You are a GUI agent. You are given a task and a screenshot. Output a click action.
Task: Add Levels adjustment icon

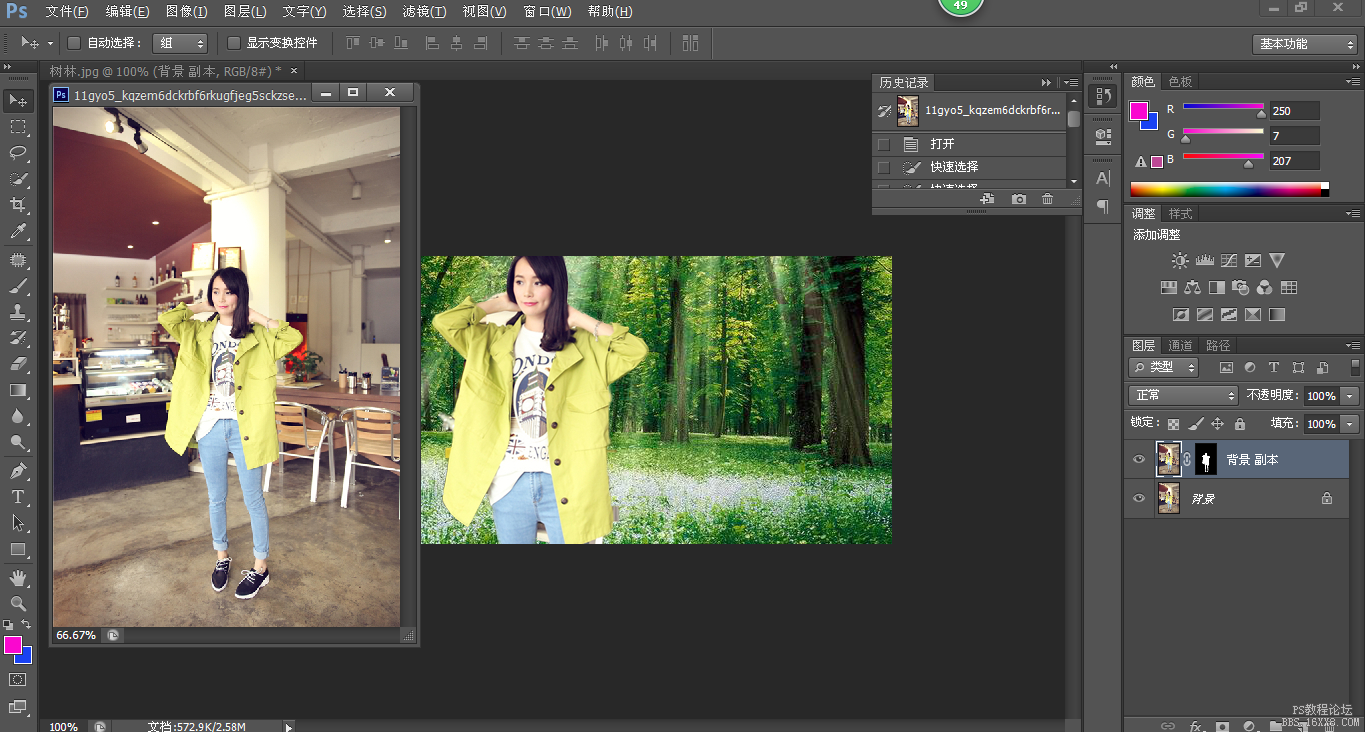pyautogui.click(x=1204, y=260)
